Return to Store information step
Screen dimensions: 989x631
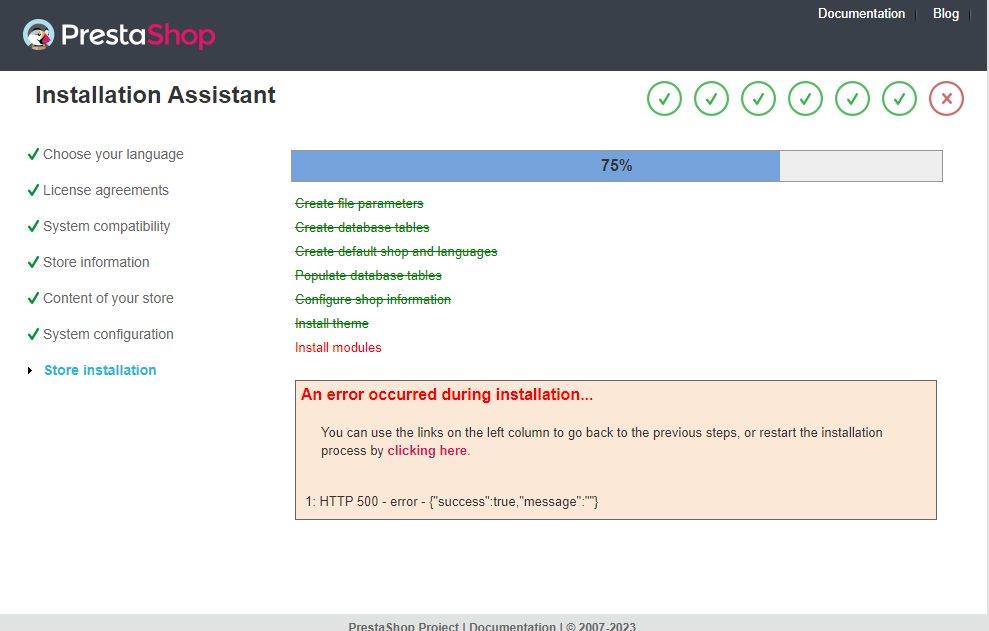coord(96,262)
